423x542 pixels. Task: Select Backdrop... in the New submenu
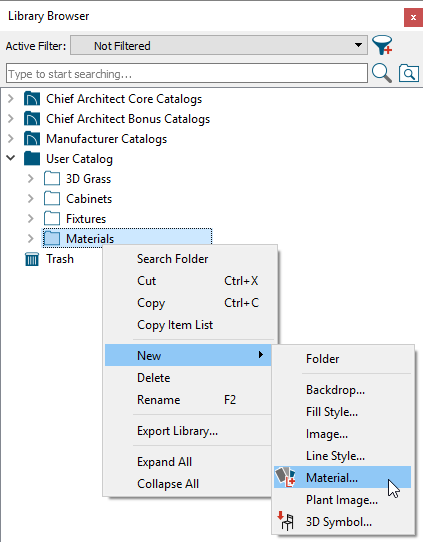pos(342,390)
